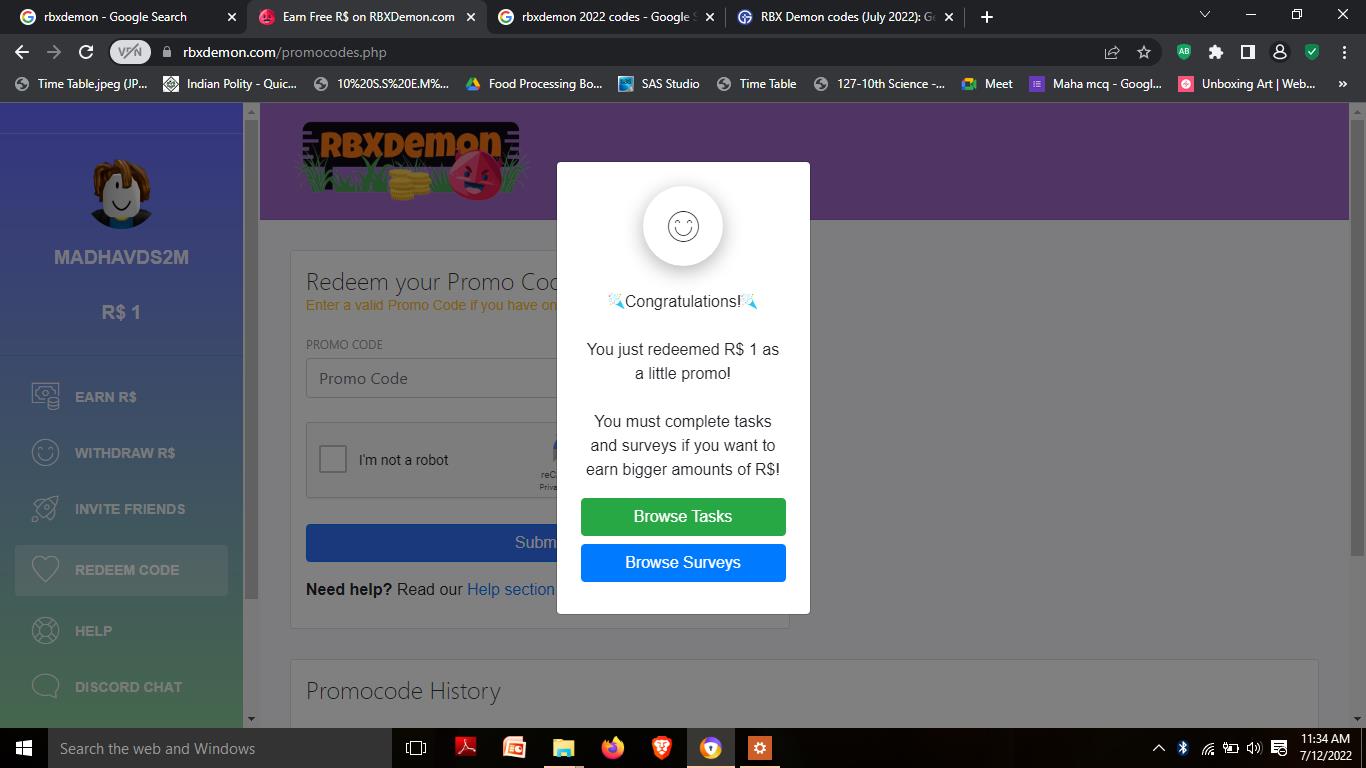1366x768 pixels.
Task: Open the Maha mcq bookmark
Action: tap(1096, 84)
